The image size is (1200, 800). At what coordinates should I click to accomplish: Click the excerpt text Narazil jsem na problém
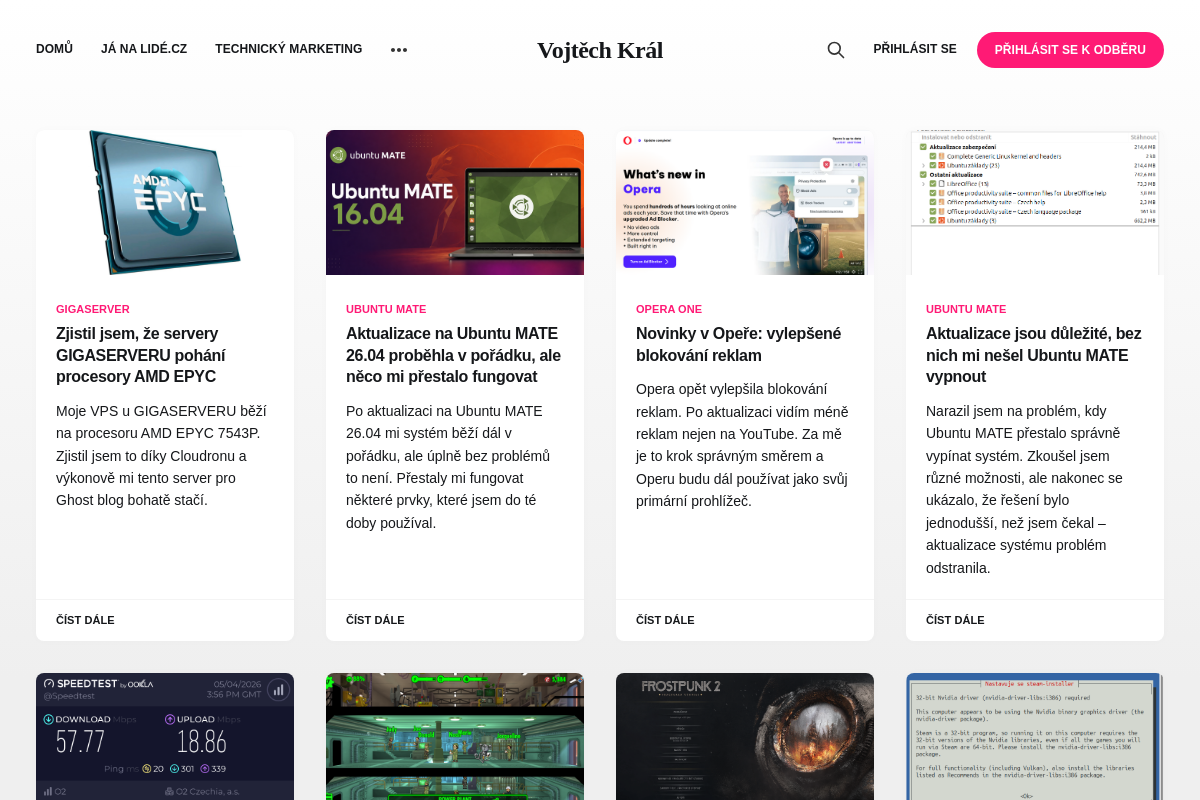coord(1026,489)
